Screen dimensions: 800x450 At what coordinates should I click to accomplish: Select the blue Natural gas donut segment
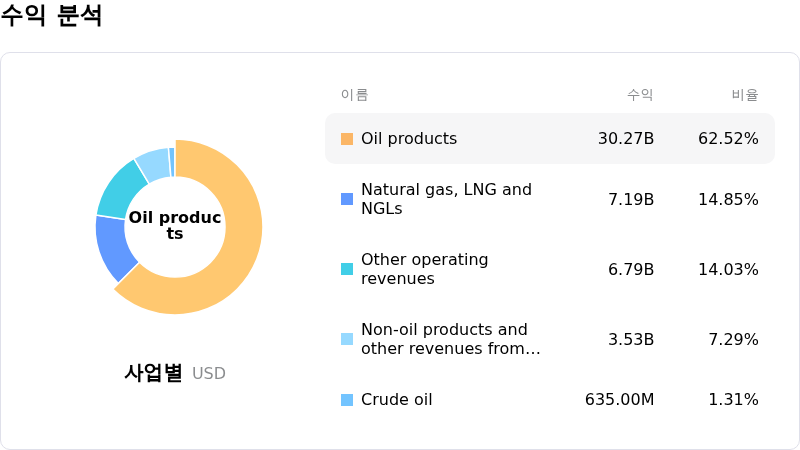pyautogui.click(x=115, y=247)
